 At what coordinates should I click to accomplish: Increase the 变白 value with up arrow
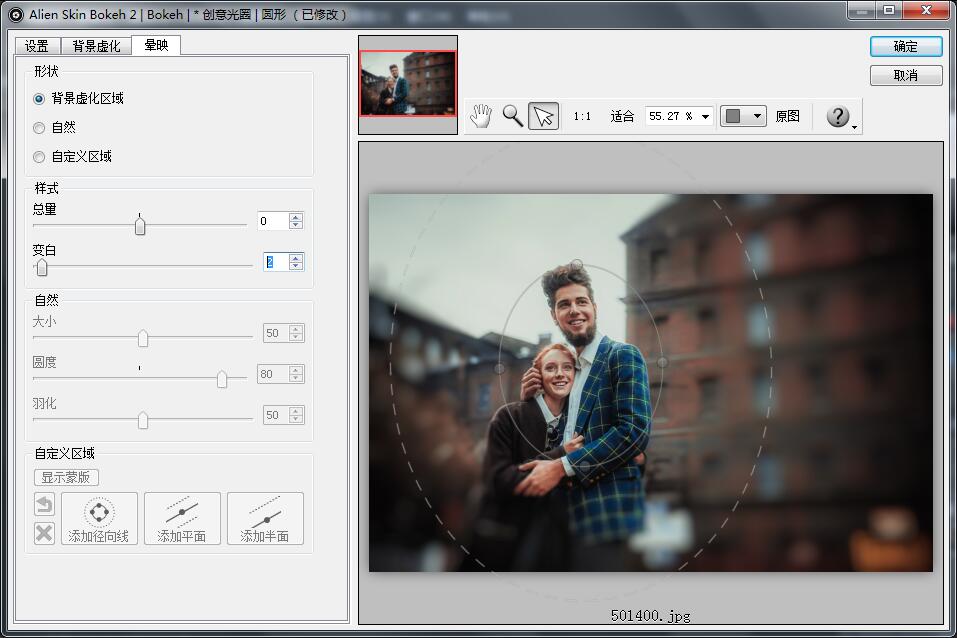point(296,258)
